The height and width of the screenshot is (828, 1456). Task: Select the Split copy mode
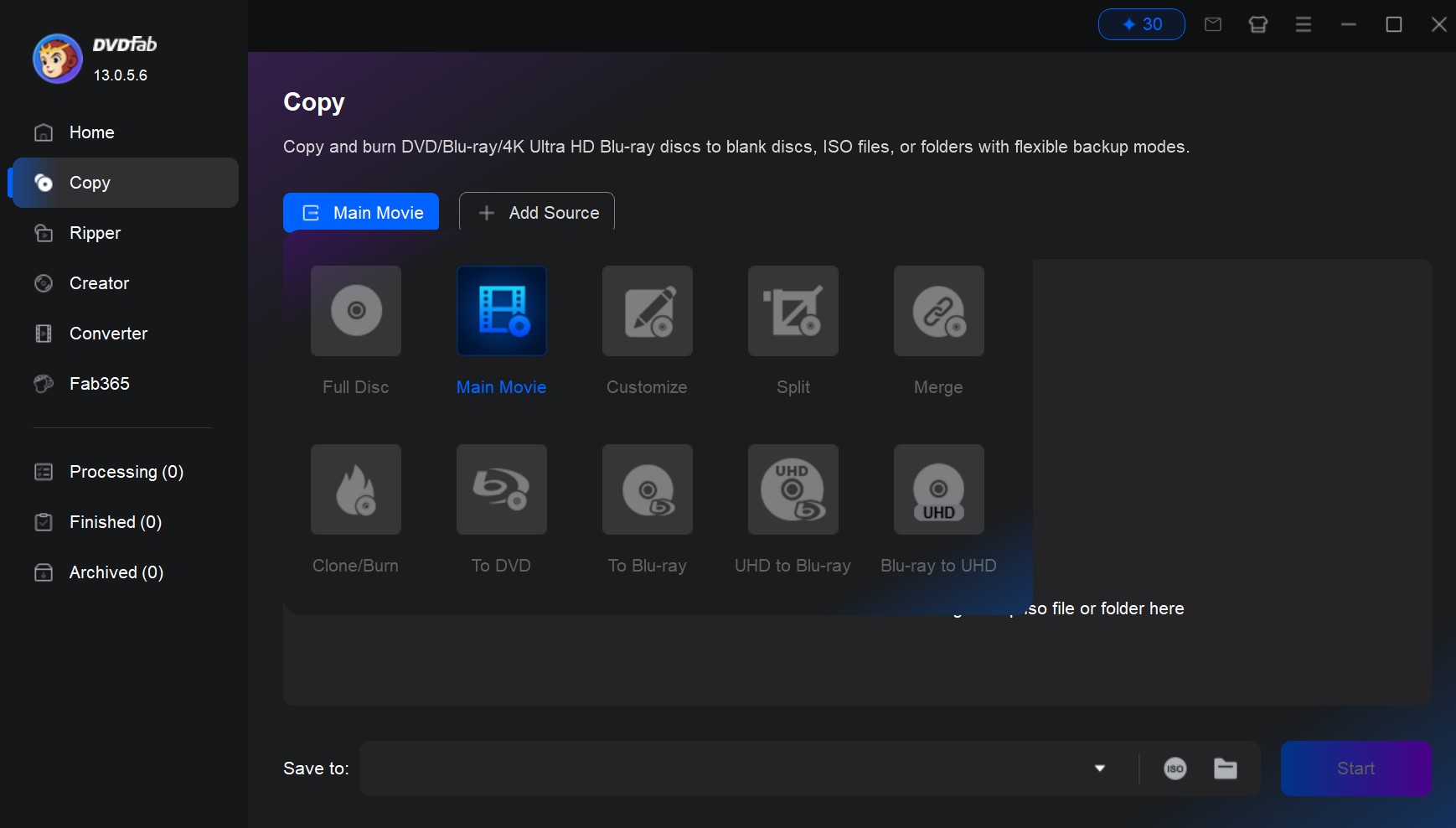point(792,330)
